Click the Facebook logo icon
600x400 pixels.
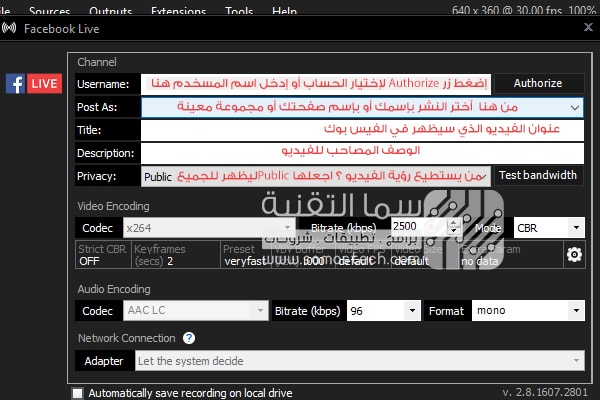[x=15, y=83]
